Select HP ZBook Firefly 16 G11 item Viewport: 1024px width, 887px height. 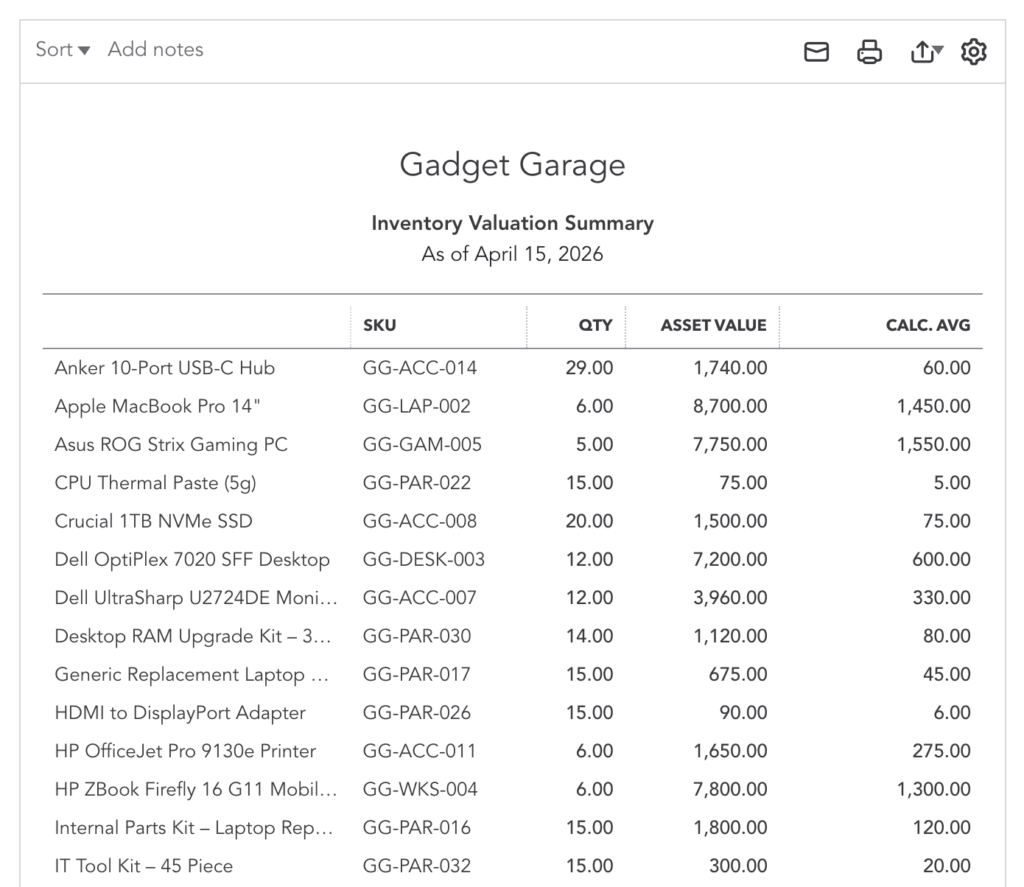196,790
